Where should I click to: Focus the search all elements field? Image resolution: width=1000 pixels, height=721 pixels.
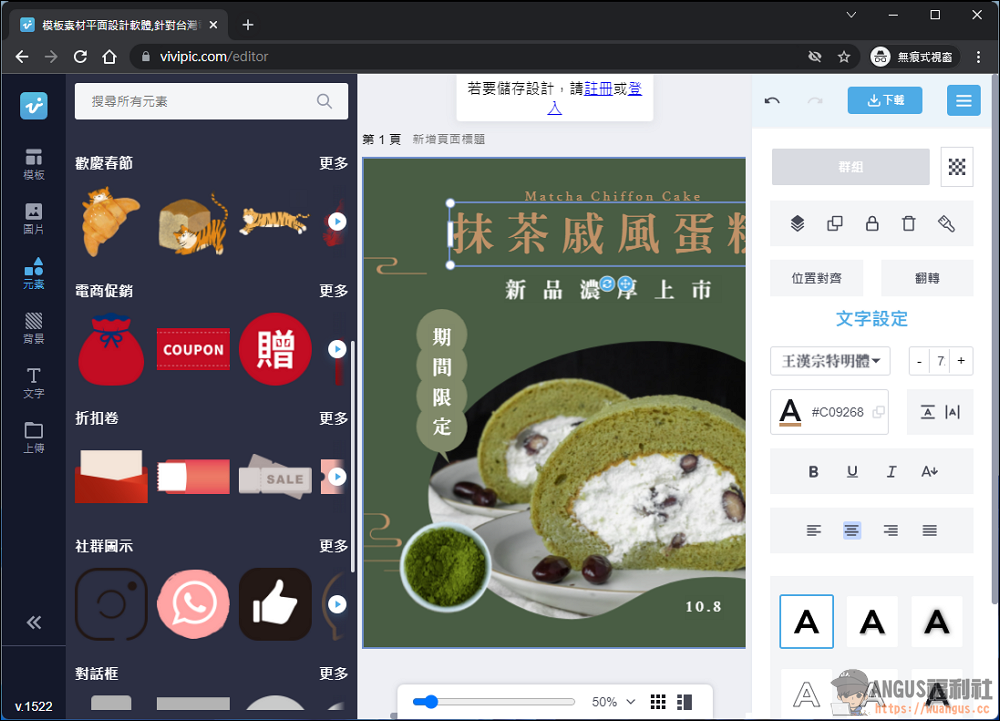pyautogui.click(x=211, y=101)
